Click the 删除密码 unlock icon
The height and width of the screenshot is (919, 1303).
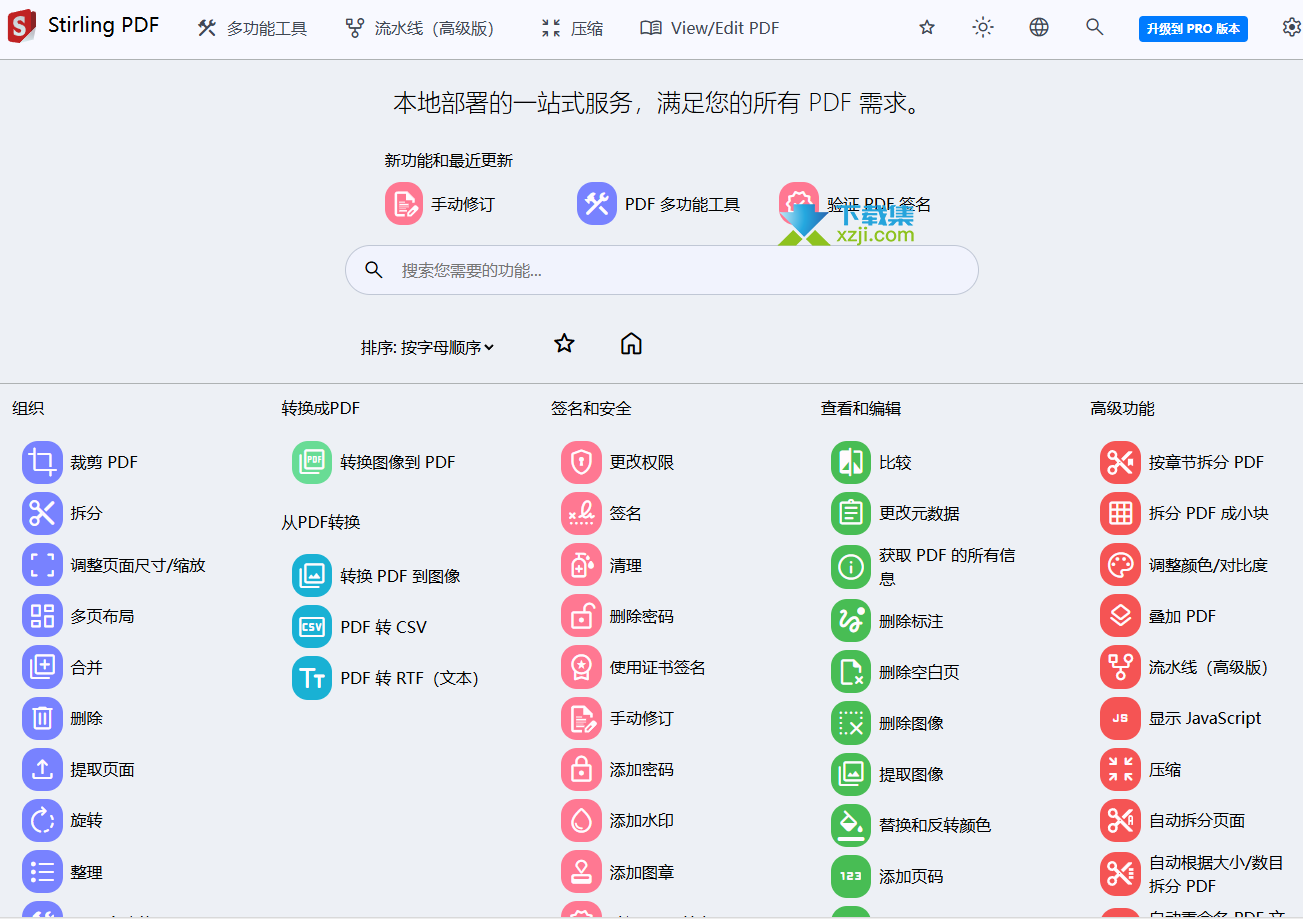click(581, 616)
